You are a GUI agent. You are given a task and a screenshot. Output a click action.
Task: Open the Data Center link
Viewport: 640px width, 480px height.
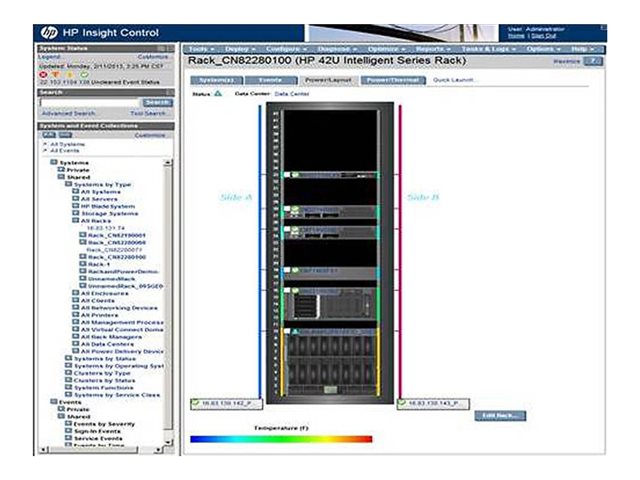[x=292, y=94]
